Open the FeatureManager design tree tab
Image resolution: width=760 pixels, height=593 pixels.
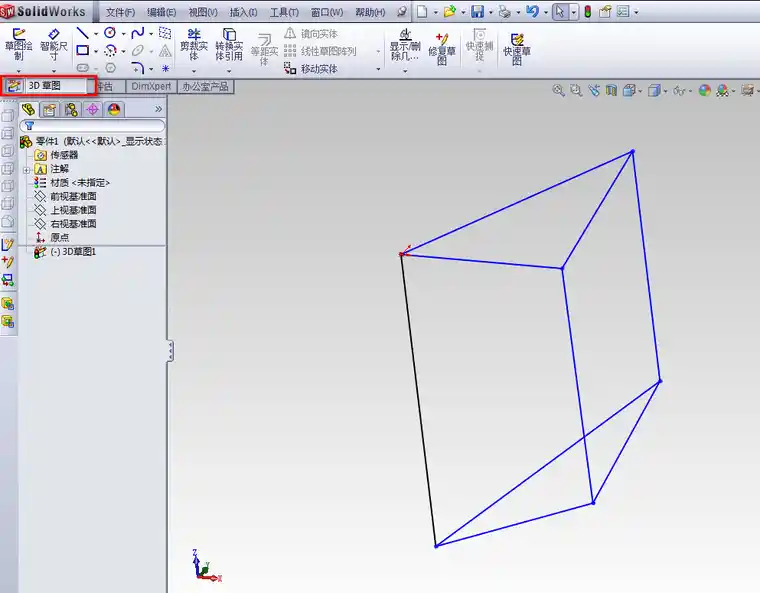(28, 110)
